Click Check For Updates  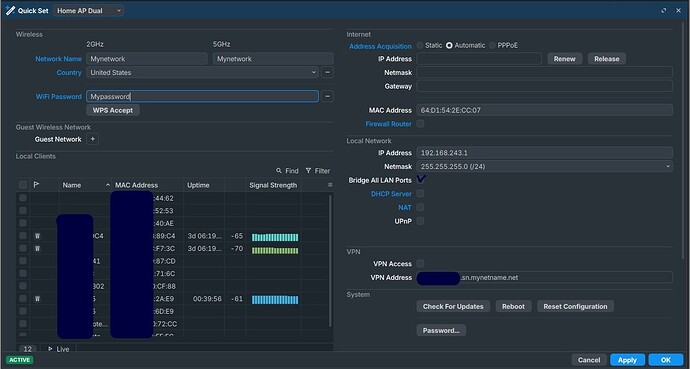pyautogui.click(x=453, y=307)
